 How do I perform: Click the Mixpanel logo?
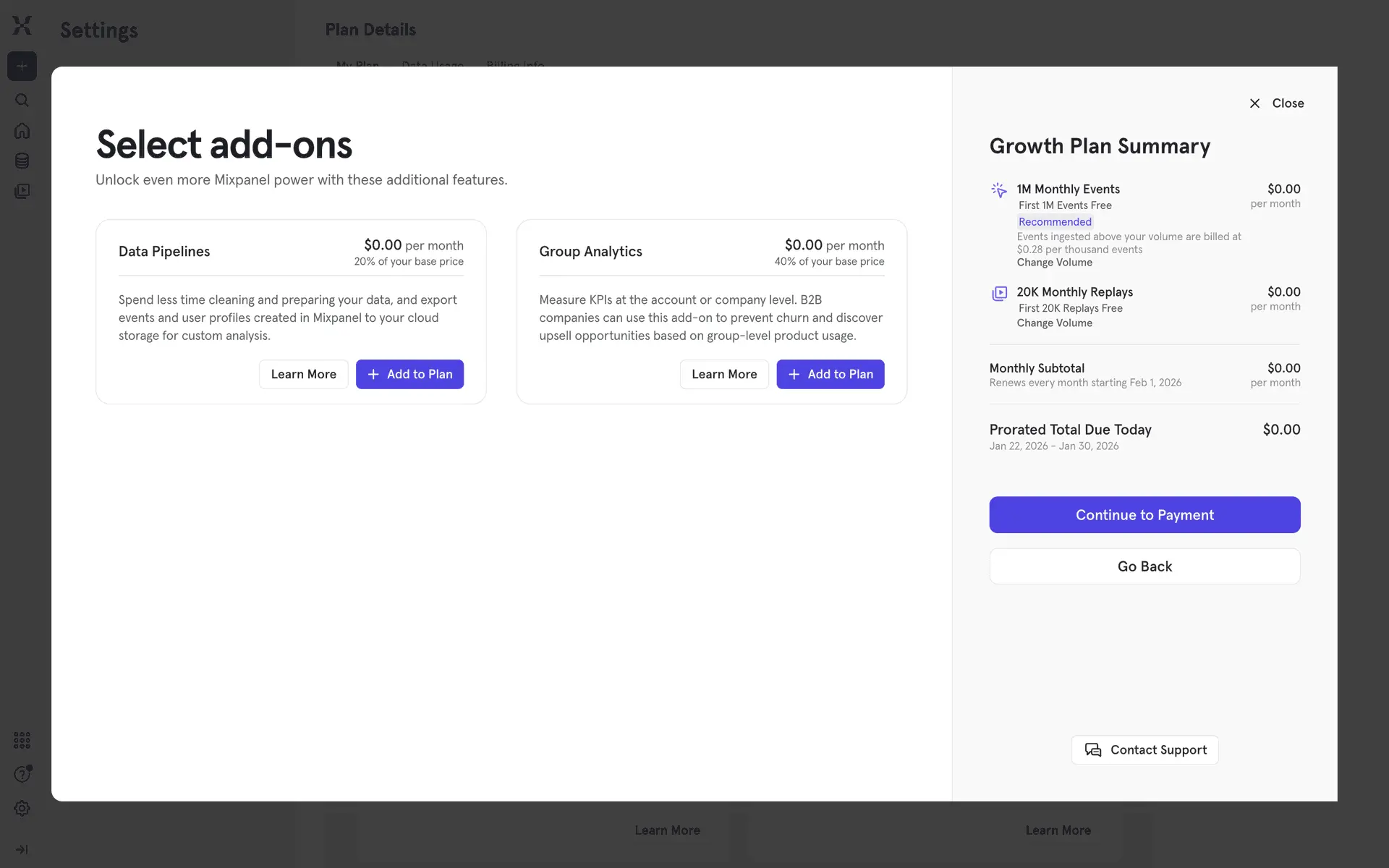22,25
